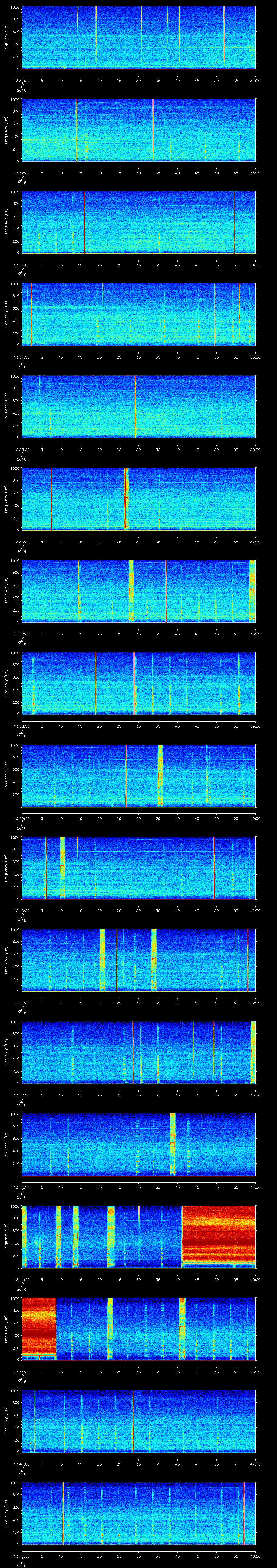Click the red vertical line near 16 s in the 13:33:00 spectrogram
277x1568 pixels.
(84, 222)
